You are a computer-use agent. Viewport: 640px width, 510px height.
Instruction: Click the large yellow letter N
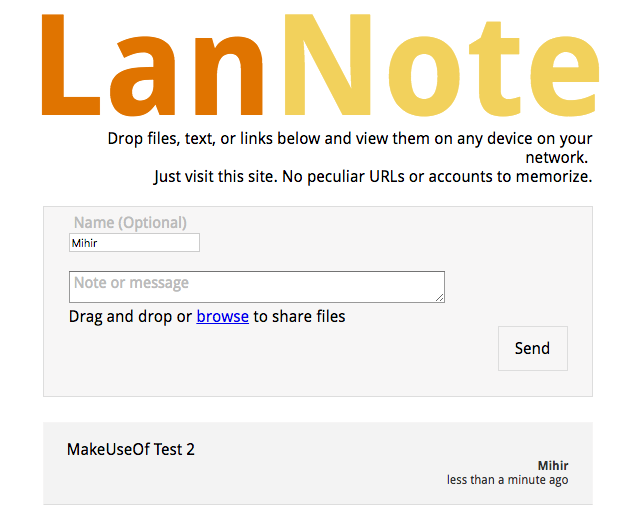[x=327, y=65]
